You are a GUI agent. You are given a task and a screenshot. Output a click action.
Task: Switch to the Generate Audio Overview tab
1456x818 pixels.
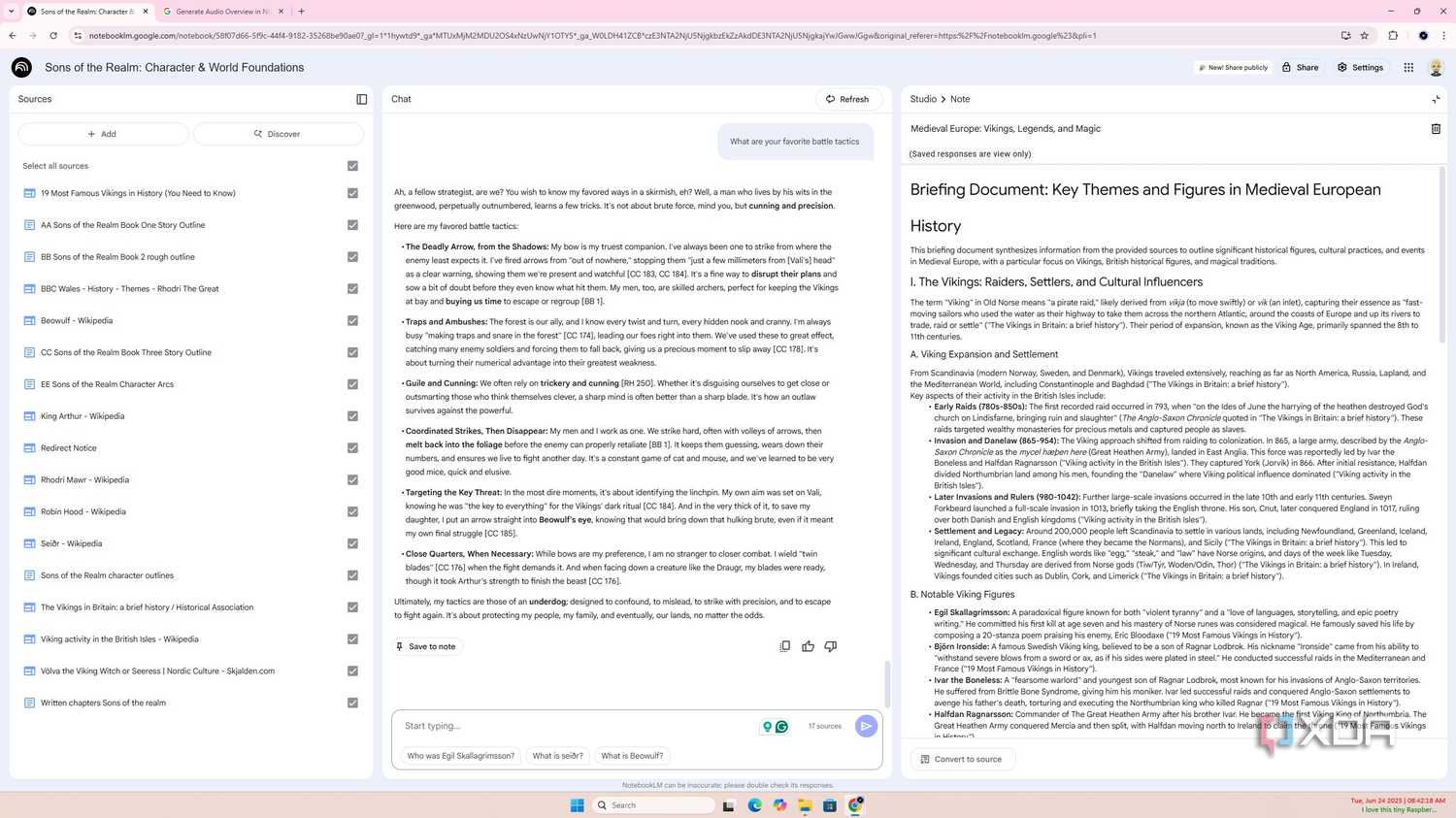(221, 12)
